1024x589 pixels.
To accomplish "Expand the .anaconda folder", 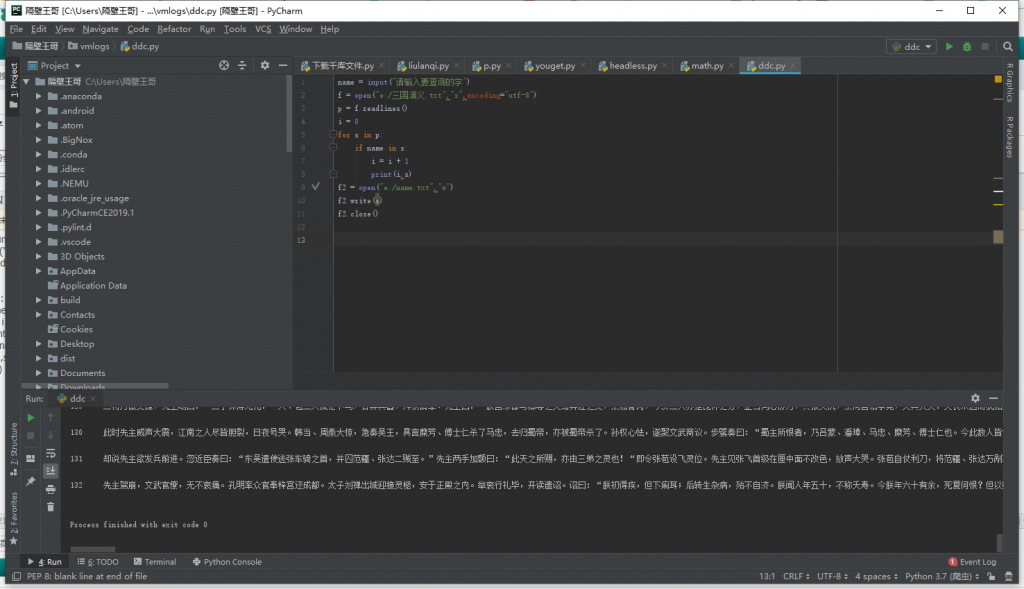I will [39, 96].
